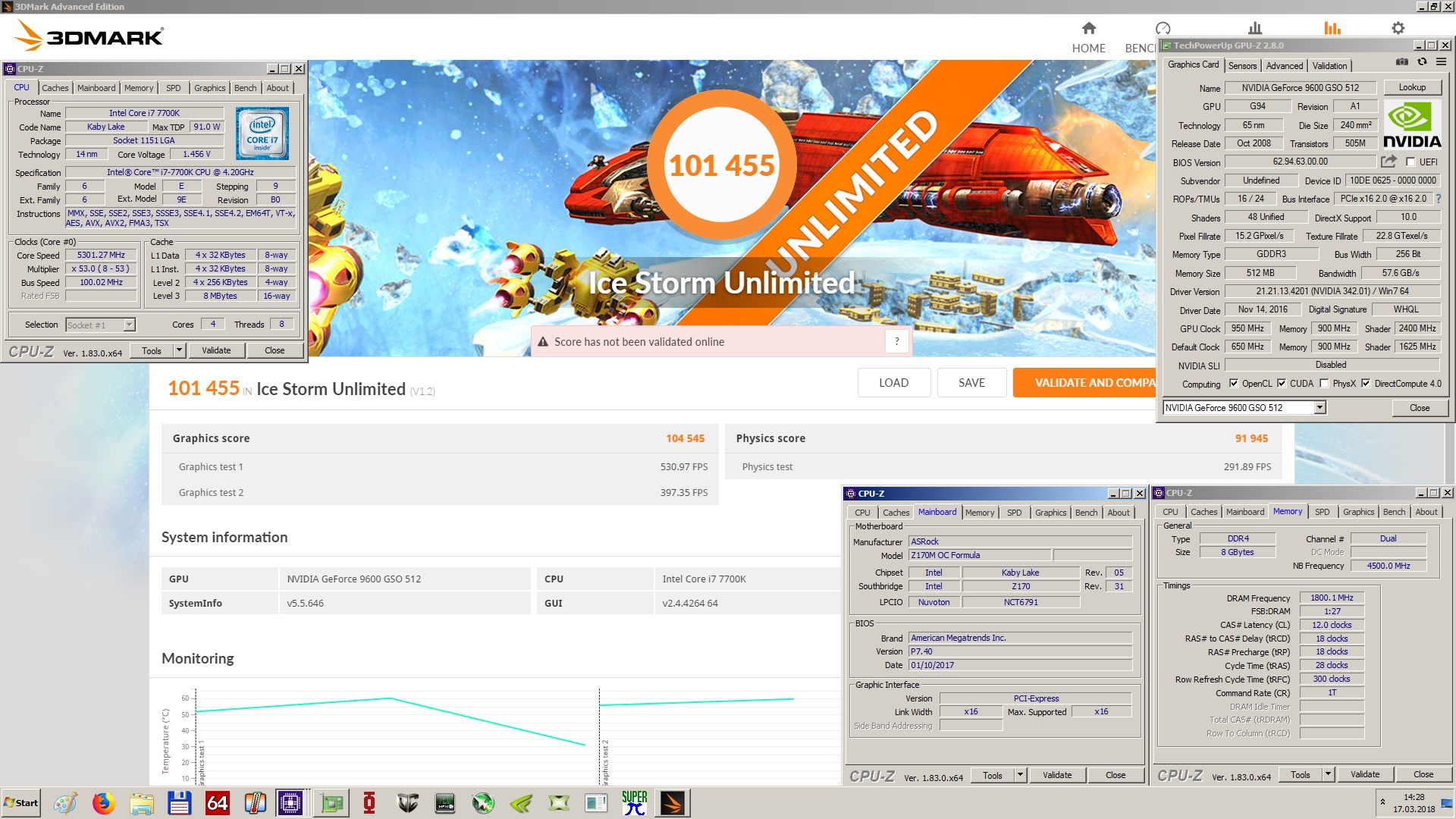Open the Advanced tab in GPU-Z

(1285, 66)
